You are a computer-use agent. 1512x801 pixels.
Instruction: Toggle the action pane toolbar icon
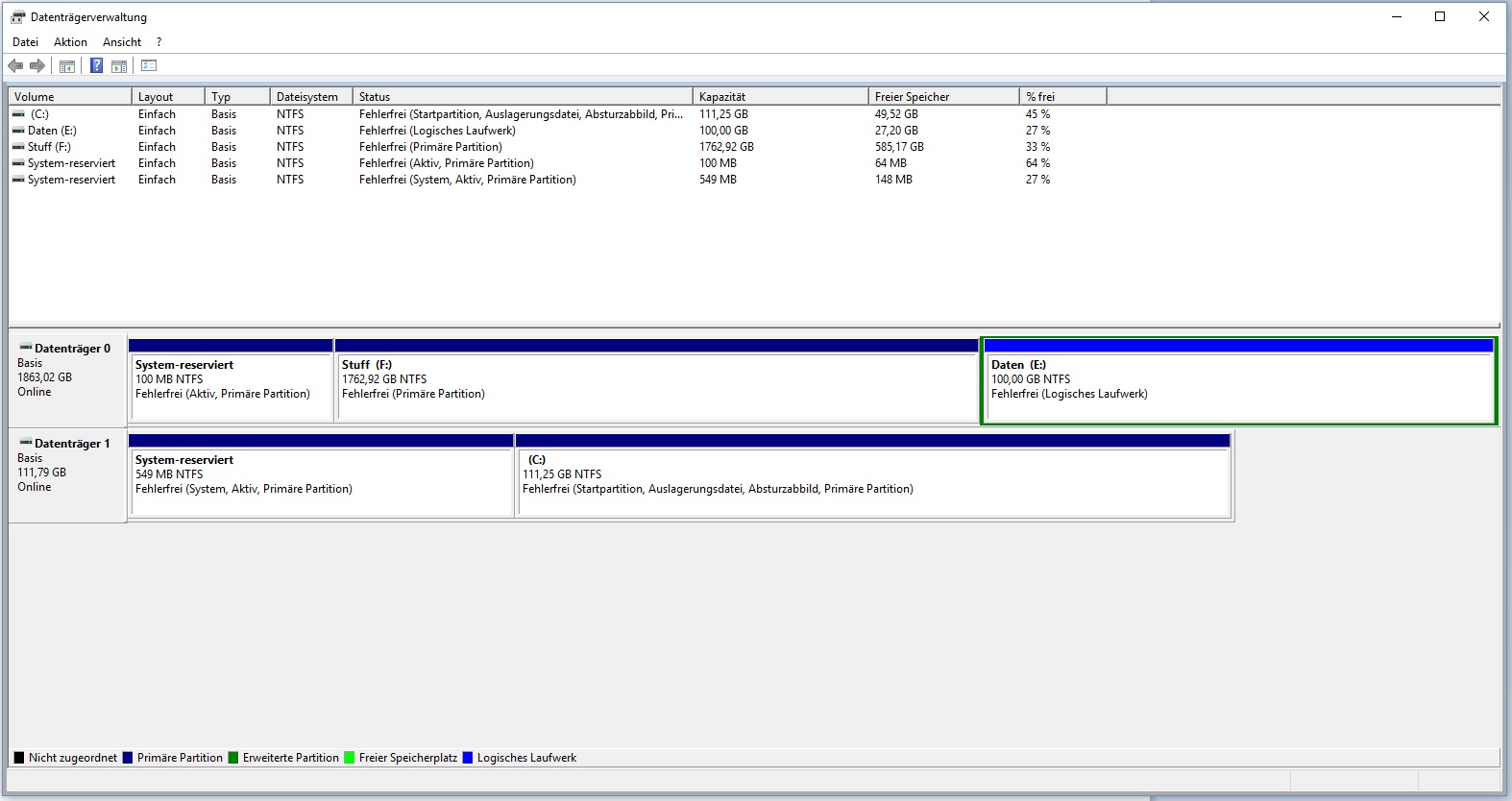(x=119, y=66)
